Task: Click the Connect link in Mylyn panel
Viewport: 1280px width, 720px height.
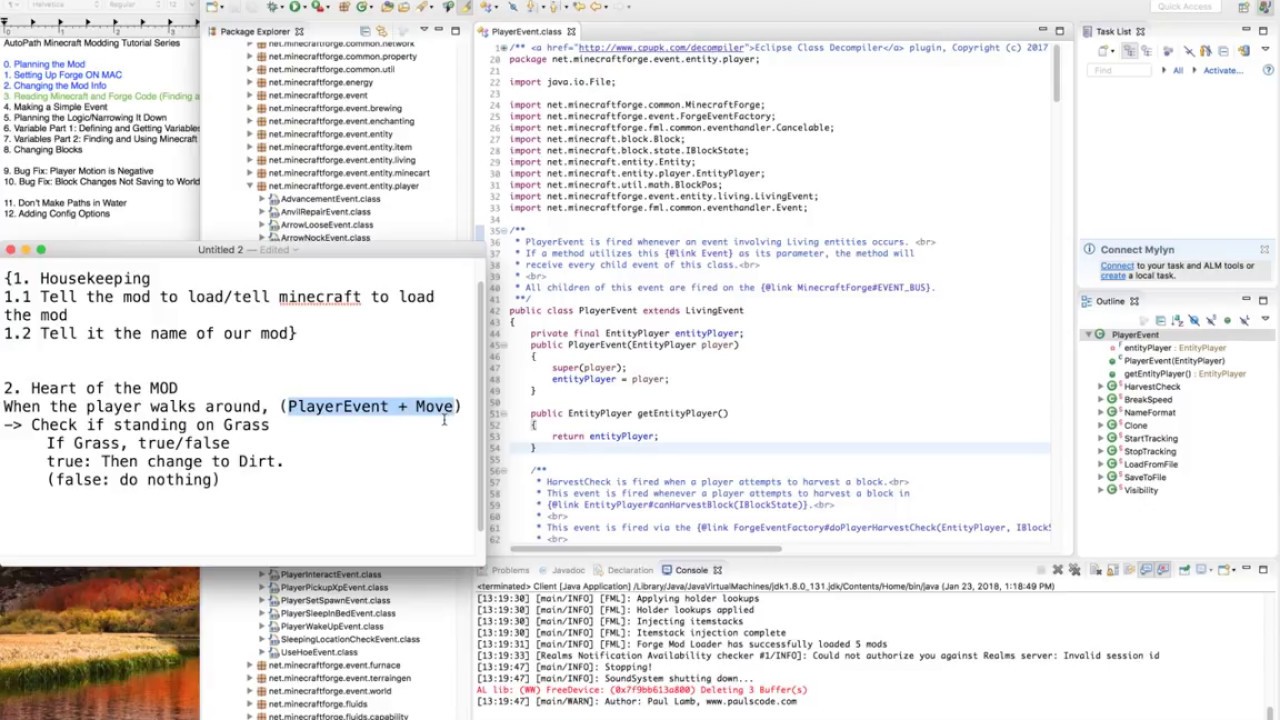Action: point(1117,266)
